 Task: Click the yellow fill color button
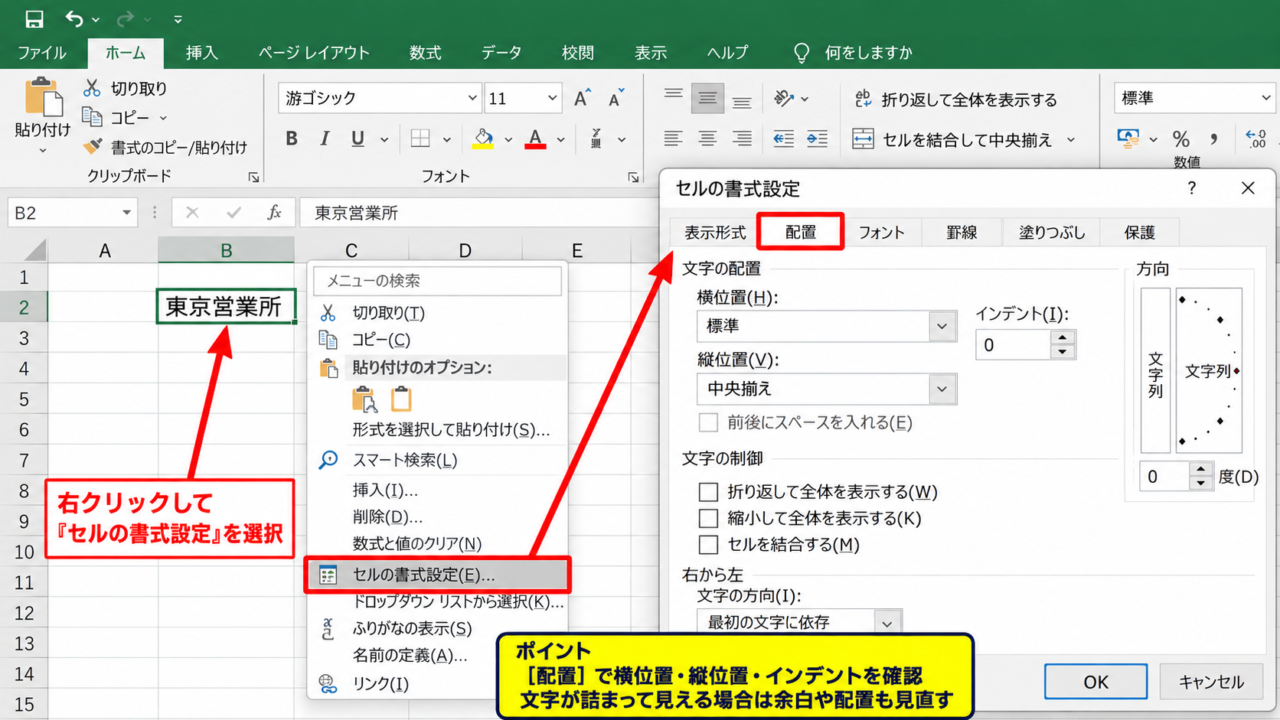coord(483,139)
